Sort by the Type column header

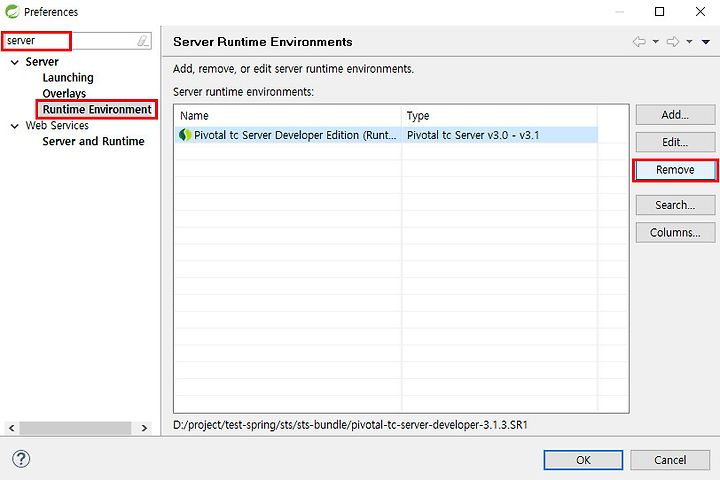(500, 116)
